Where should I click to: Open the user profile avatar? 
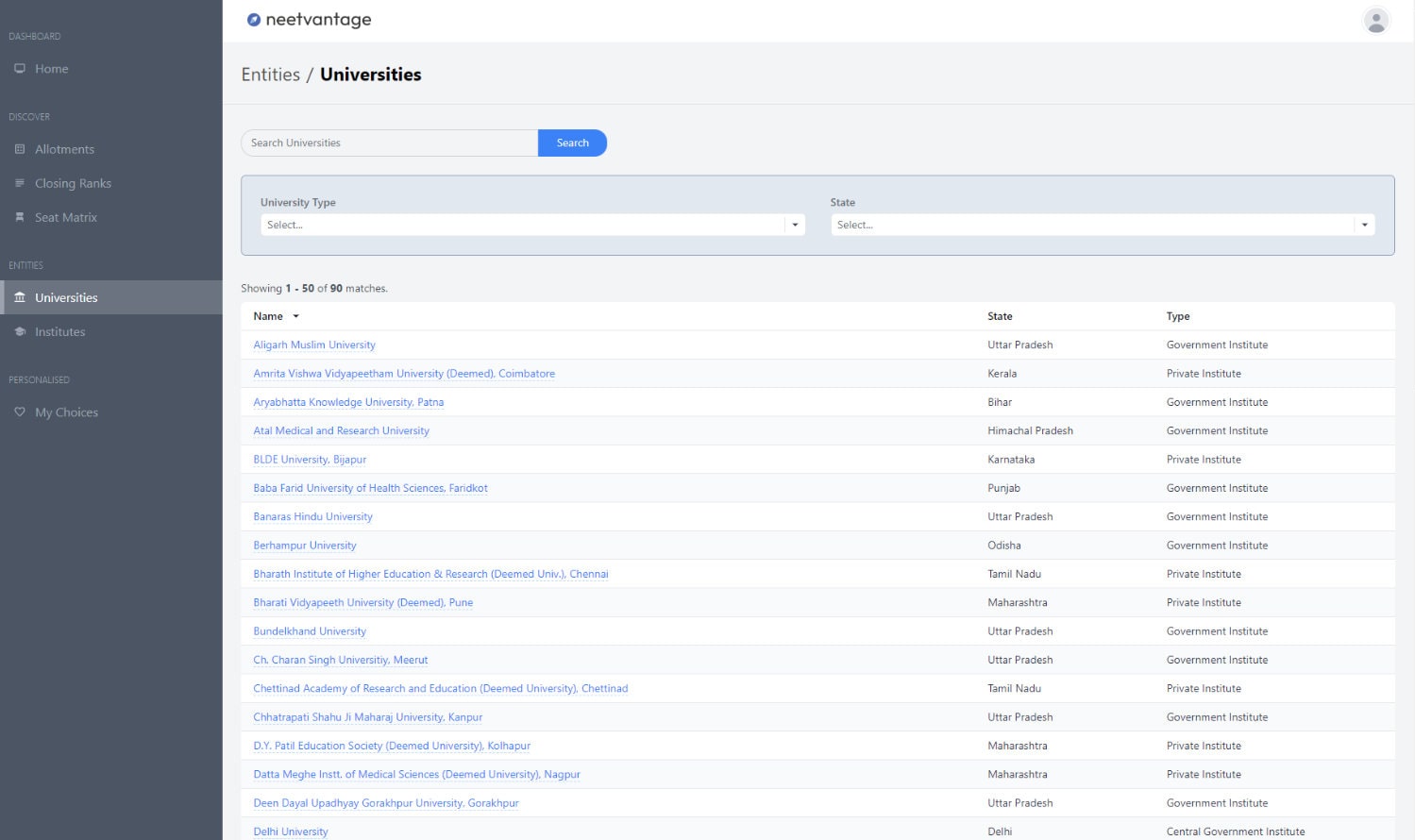(x=1375, y=20)
